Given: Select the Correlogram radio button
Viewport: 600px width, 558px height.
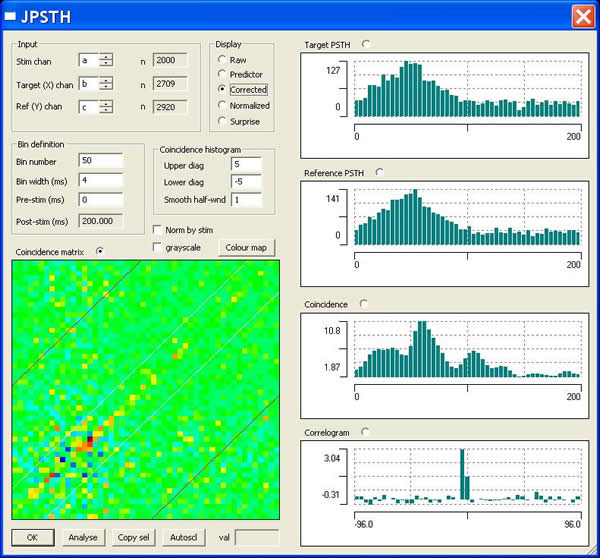Looking at the screenshot, I should (x=365, y=431).
